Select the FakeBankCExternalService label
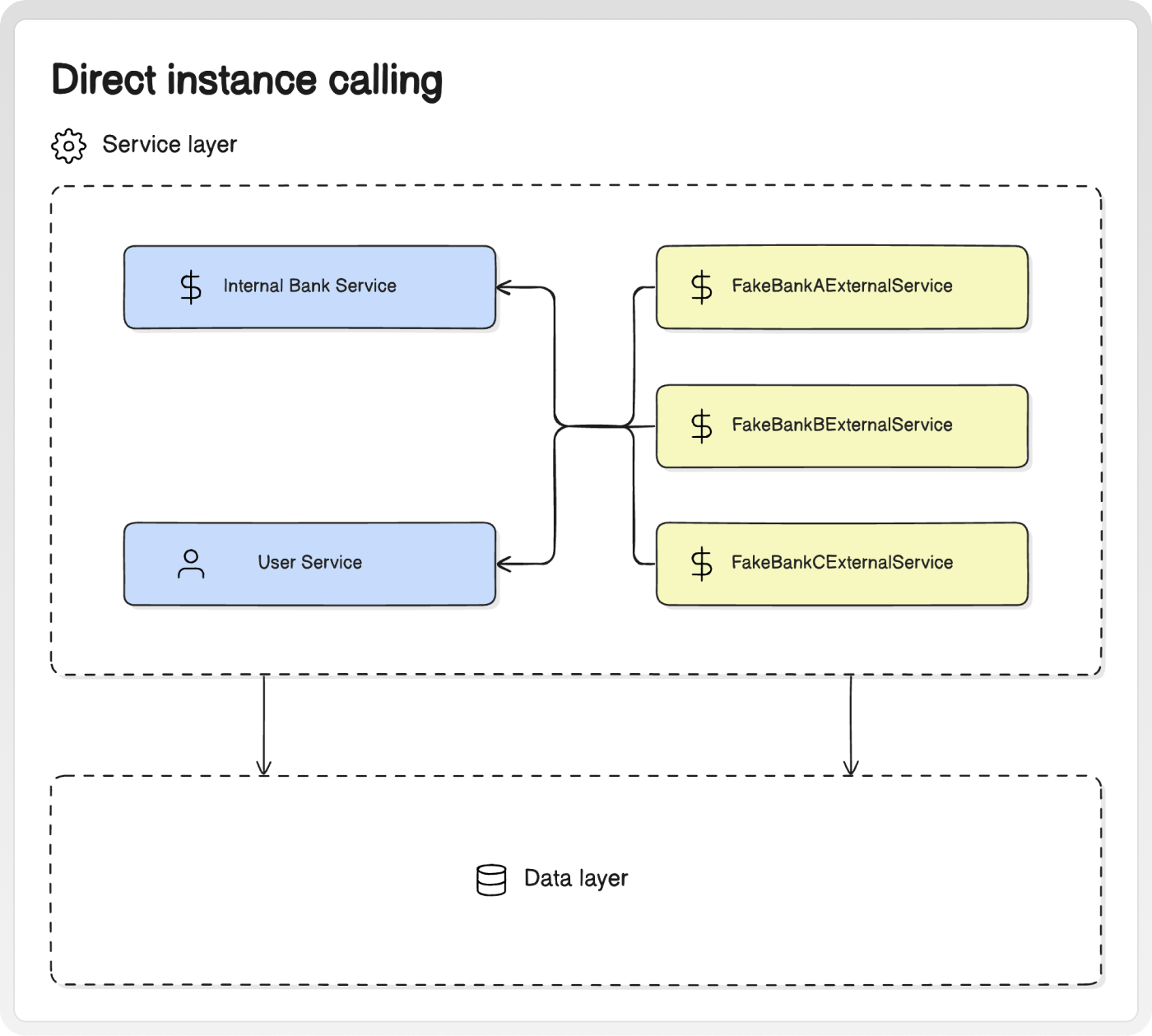The width and height of the screenshot is (1152, 1036). (842, 562)
